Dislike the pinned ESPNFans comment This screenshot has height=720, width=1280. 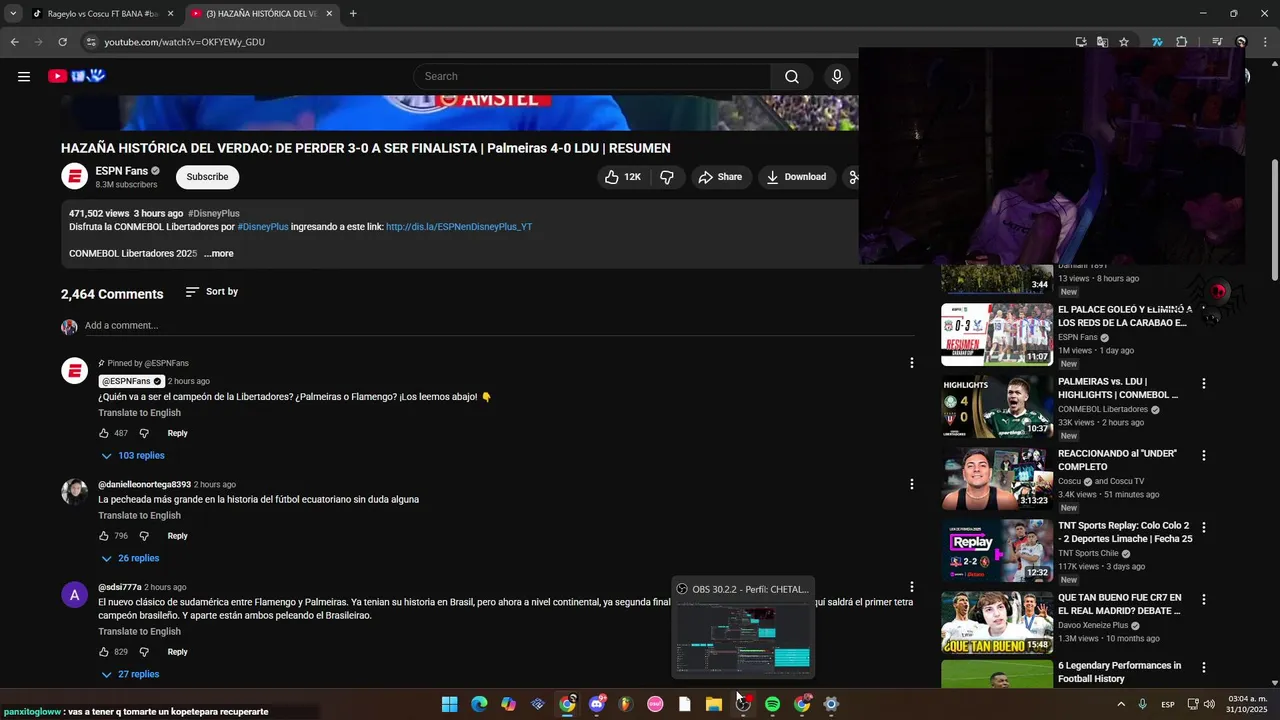(144, 434)
